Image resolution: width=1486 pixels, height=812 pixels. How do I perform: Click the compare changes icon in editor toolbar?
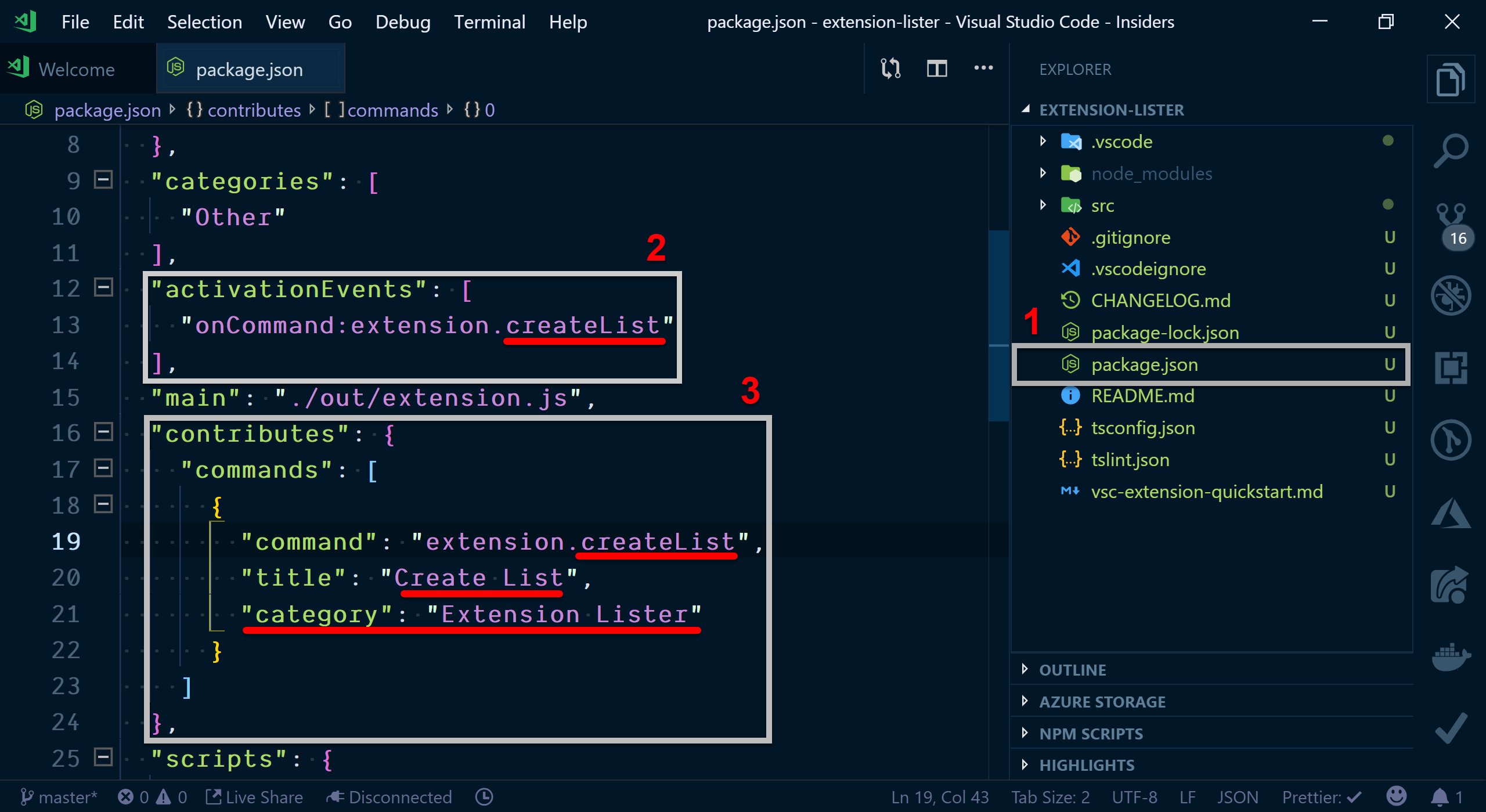[890, 68]
